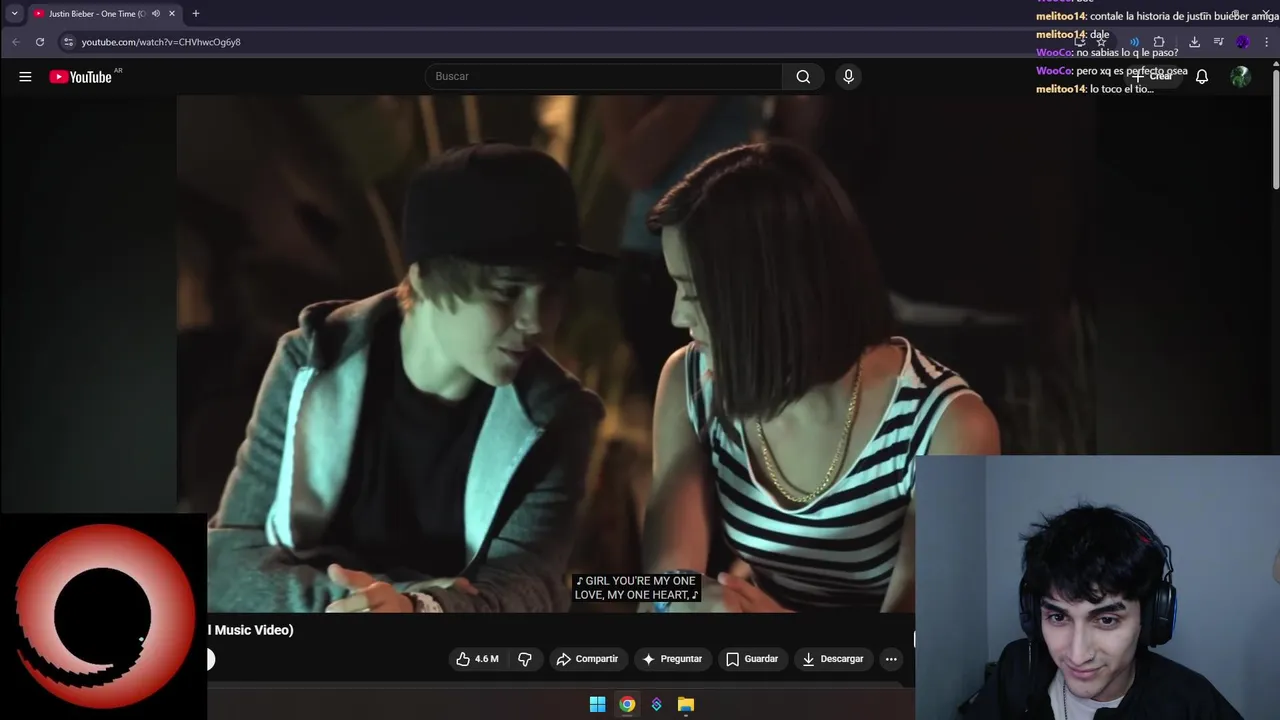
Task: Save video using Guardar button
Action: coord(752,659)
